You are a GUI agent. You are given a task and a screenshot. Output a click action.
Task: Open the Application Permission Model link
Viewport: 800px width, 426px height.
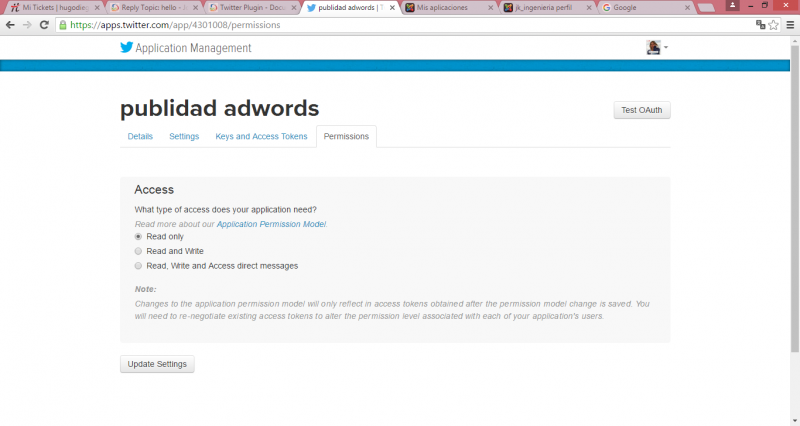271,224
